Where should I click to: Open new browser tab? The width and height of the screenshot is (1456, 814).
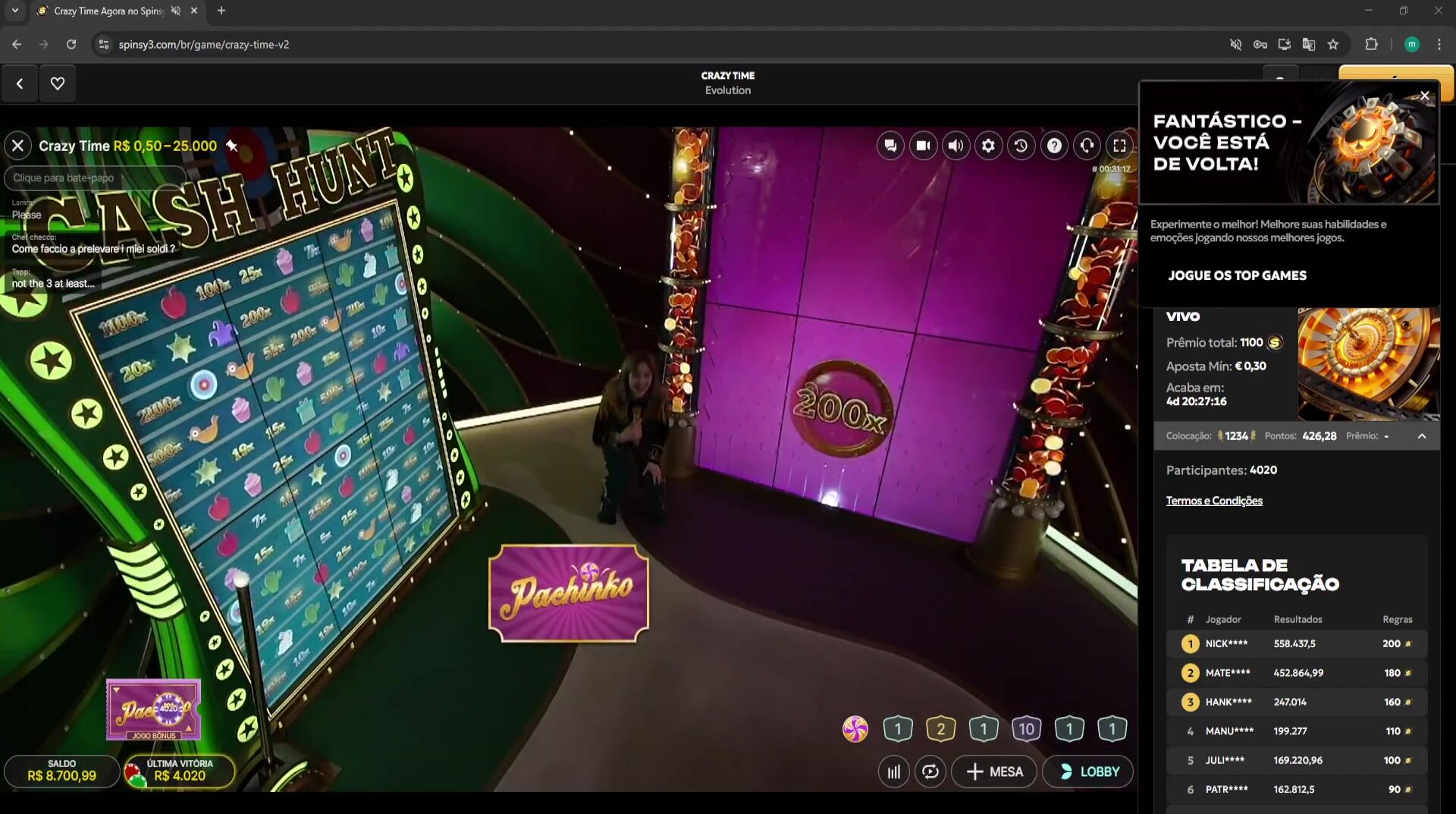[x=221, y=11]
